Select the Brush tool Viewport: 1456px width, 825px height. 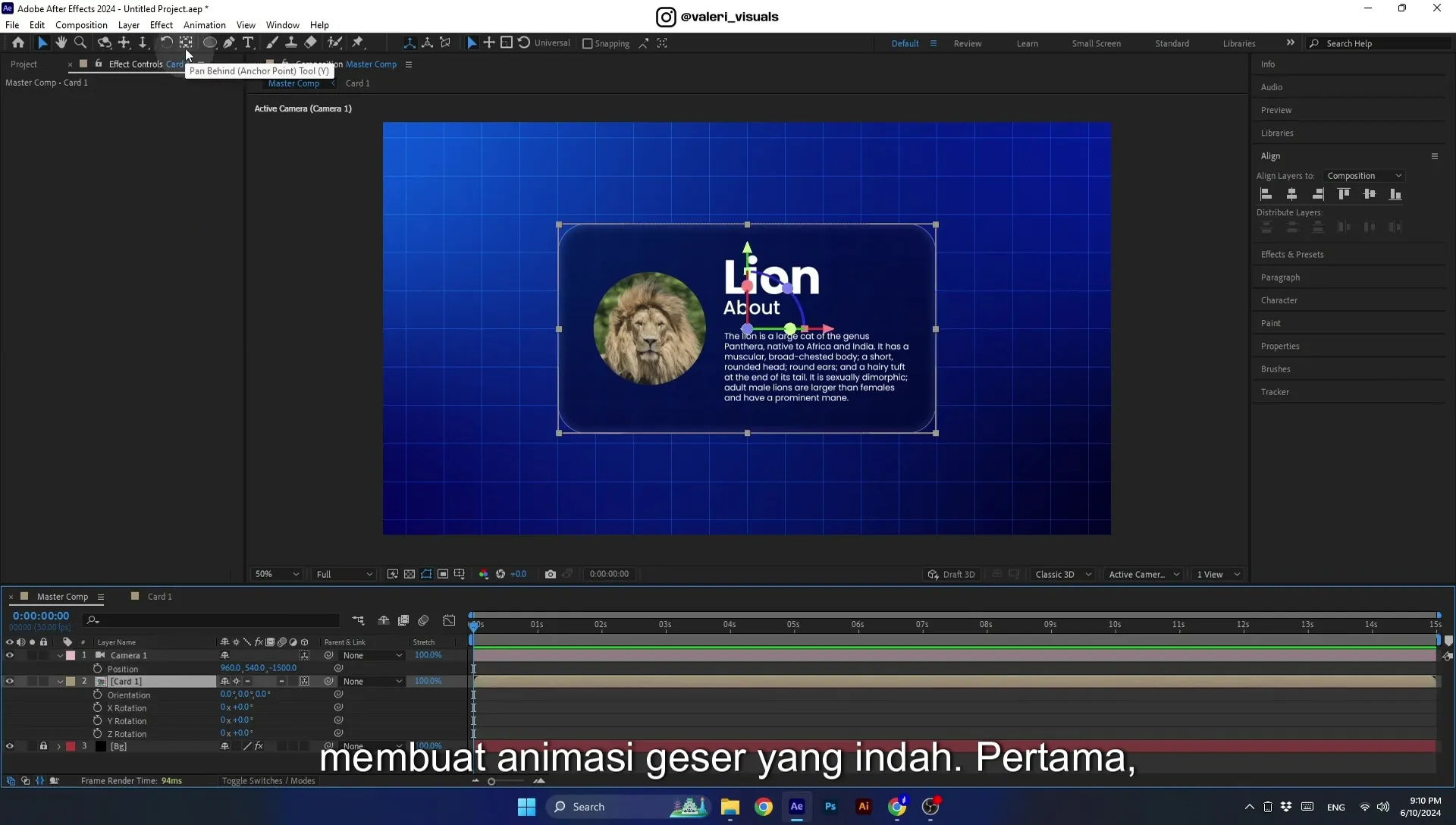271,43
